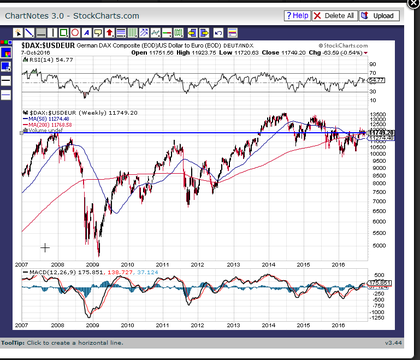This screenshot has width=420, height=360.
Task: Open the blue fill color swatch
Action: click(x=6, y=67)
